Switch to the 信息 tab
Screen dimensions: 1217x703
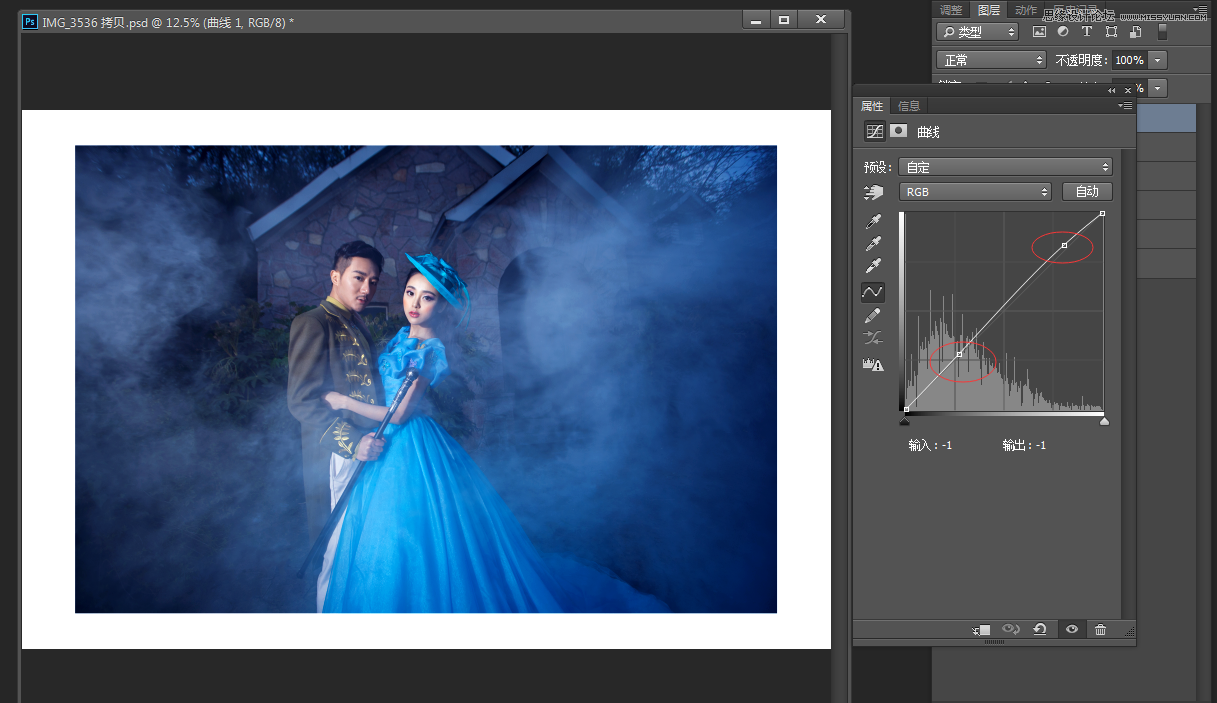[909, 106]
